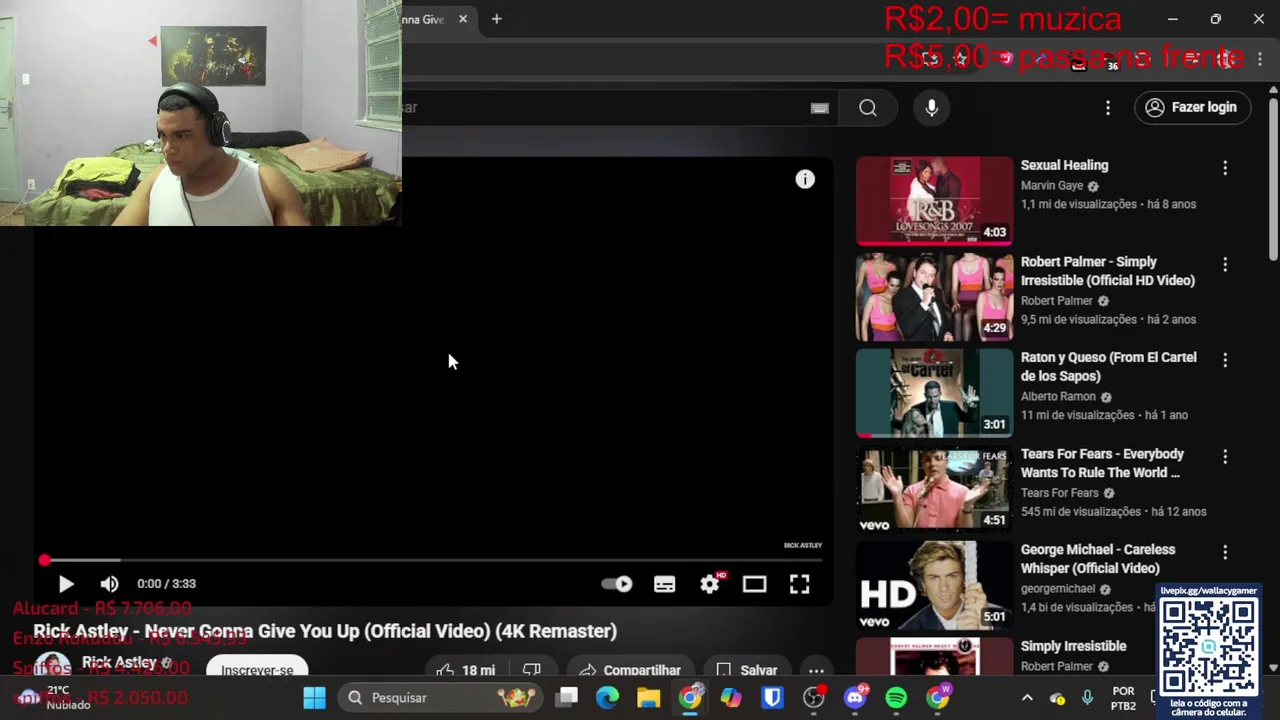The image size is (1280, 720).
Task: Toggle subtitles/closed captions in the player
Action: point(665,584)
